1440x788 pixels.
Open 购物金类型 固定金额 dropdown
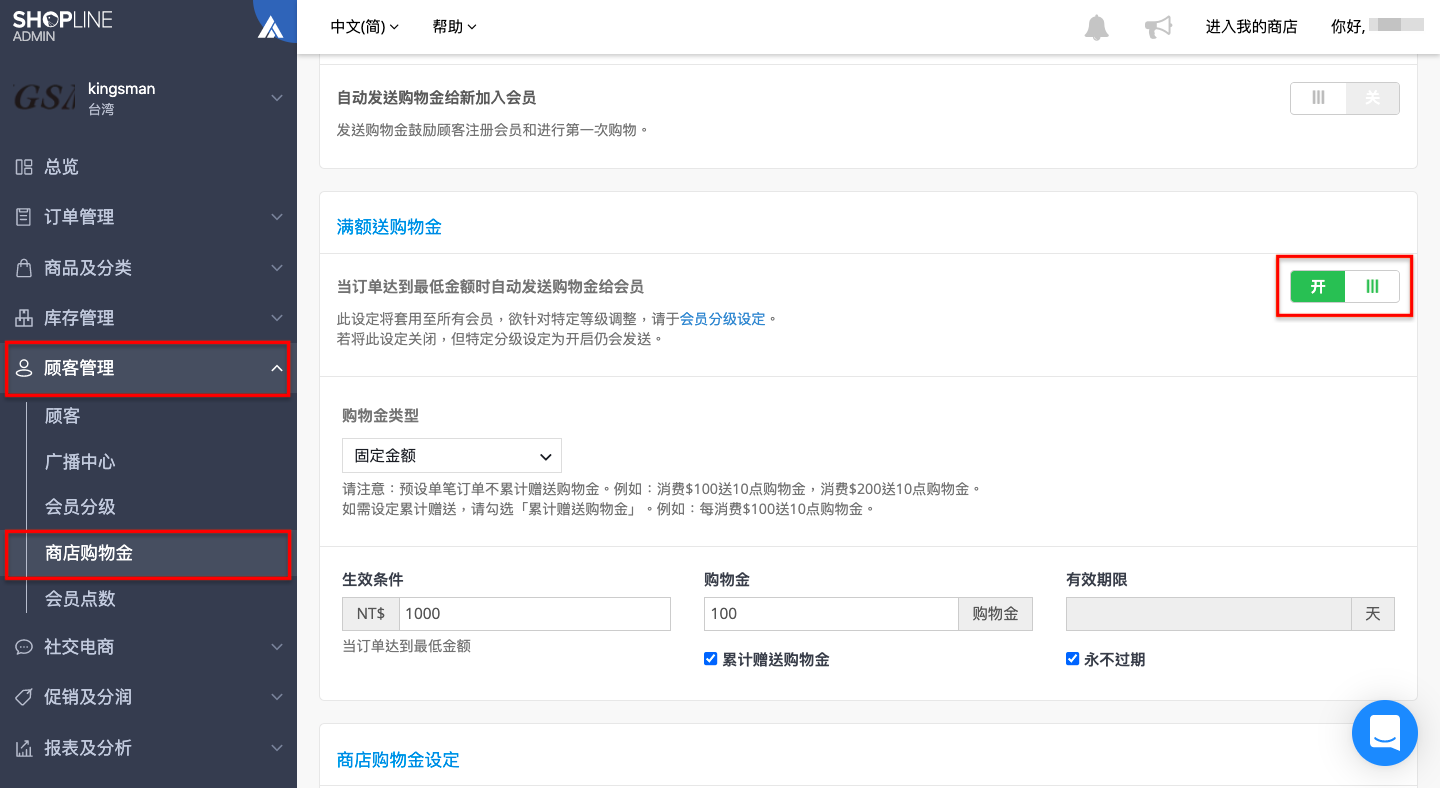452,455
